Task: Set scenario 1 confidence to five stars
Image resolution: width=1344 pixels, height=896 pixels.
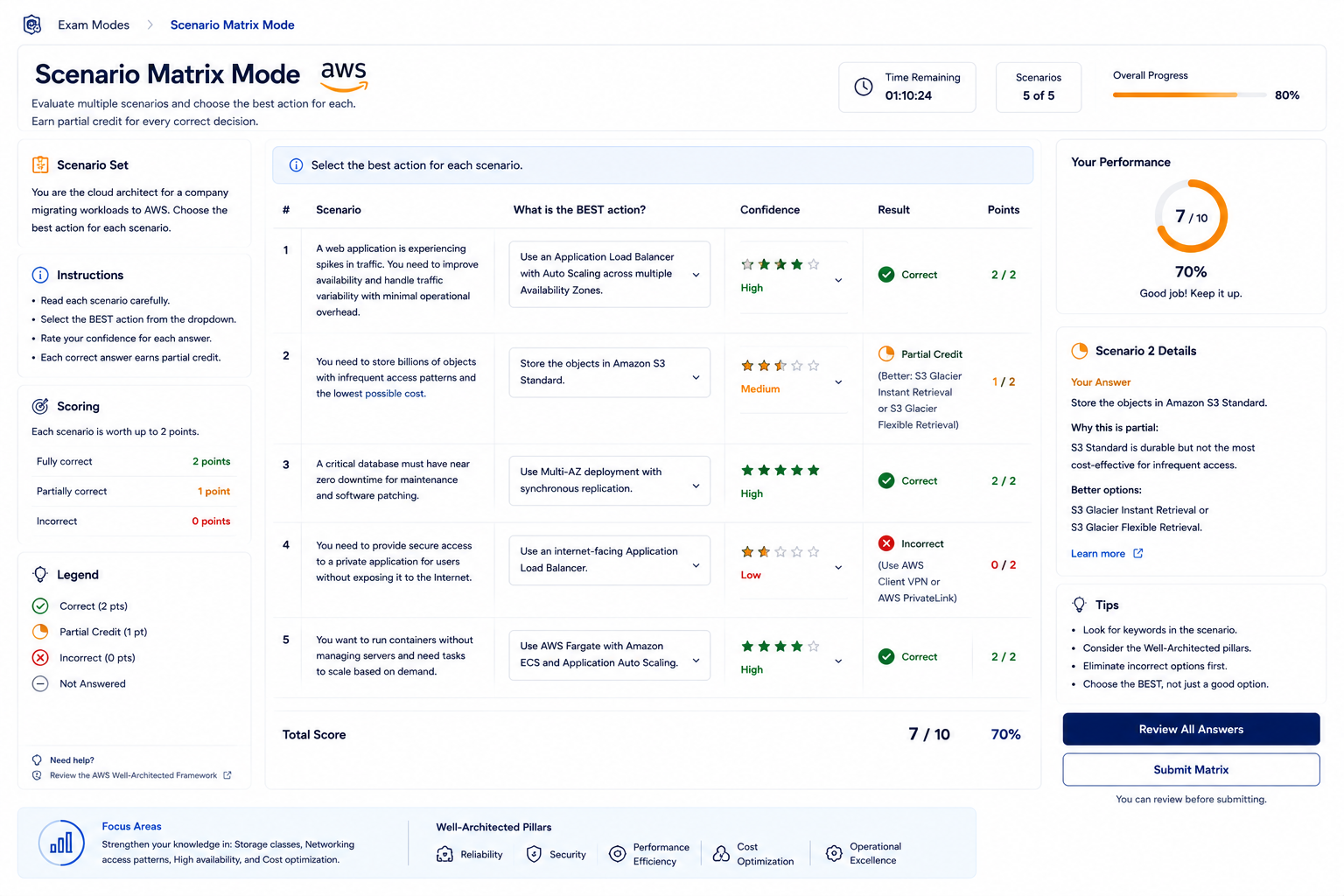Action: tap(814, 264)
